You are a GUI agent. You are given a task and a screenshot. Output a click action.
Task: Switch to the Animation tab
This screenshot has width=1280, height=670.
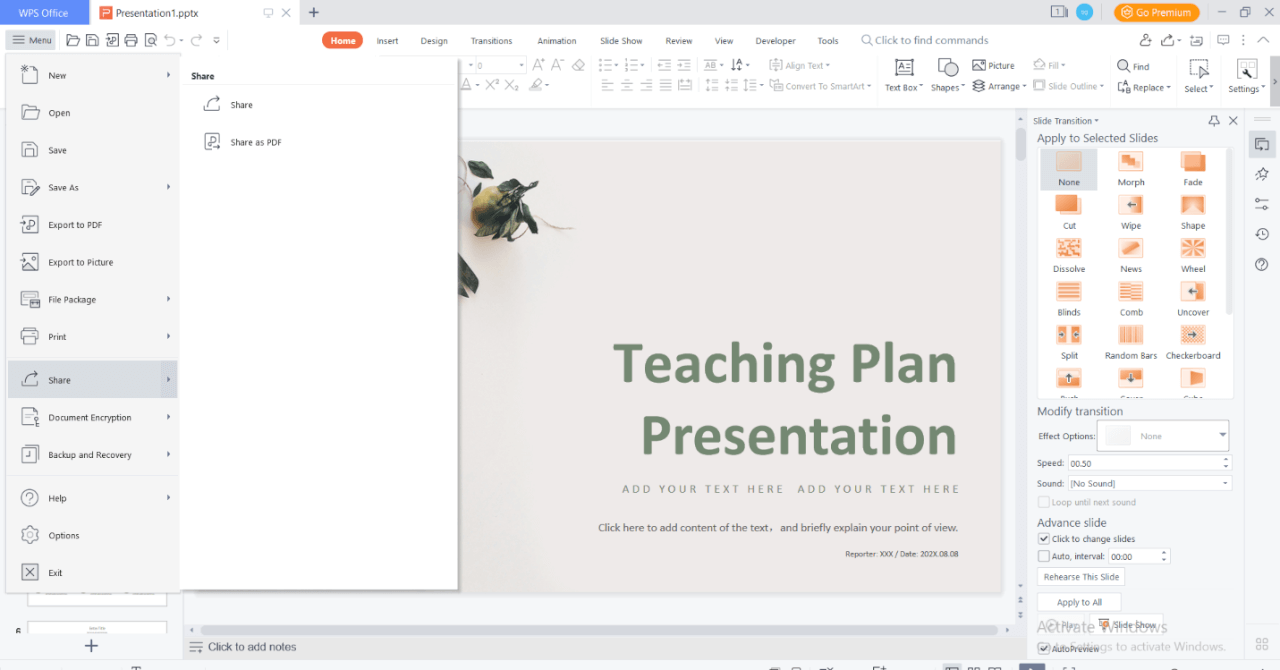556,41
